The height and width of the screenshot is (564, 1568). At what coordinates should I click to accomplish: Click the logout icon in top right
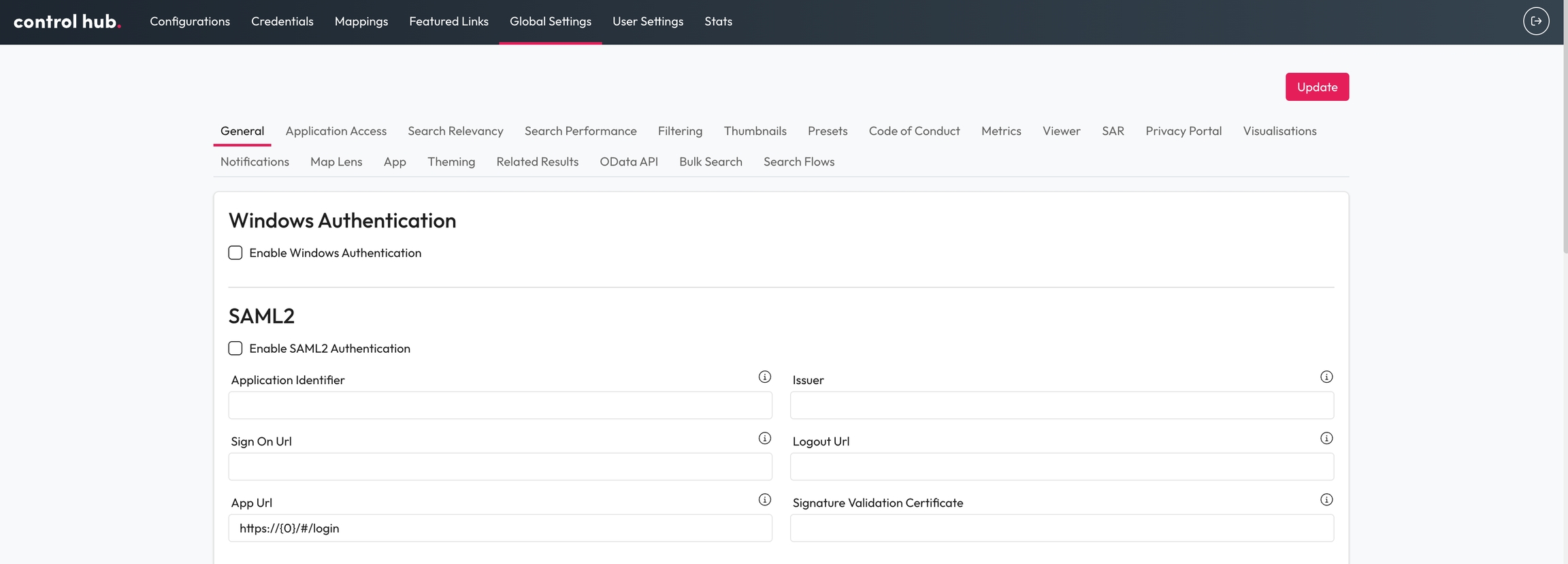1536,21
